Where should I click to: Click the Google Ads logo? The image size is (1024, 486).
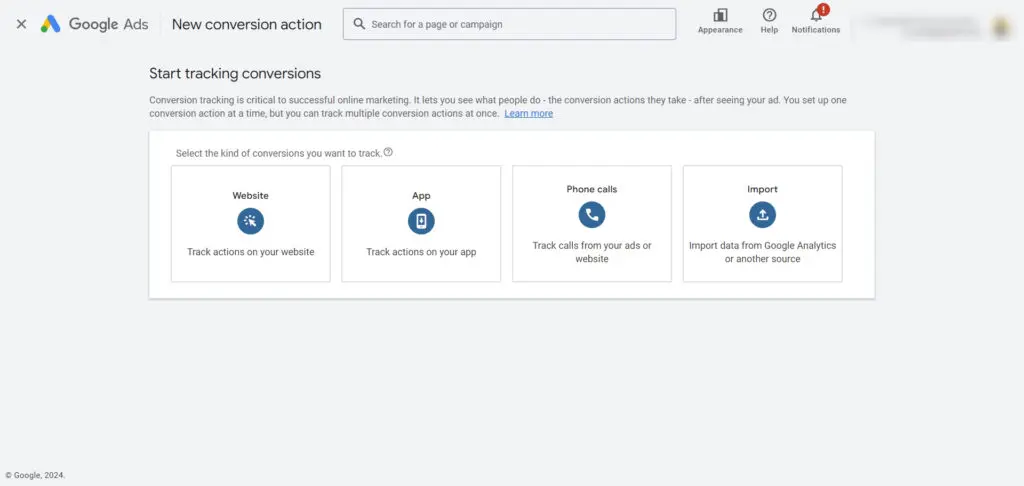tap(95, 24)
